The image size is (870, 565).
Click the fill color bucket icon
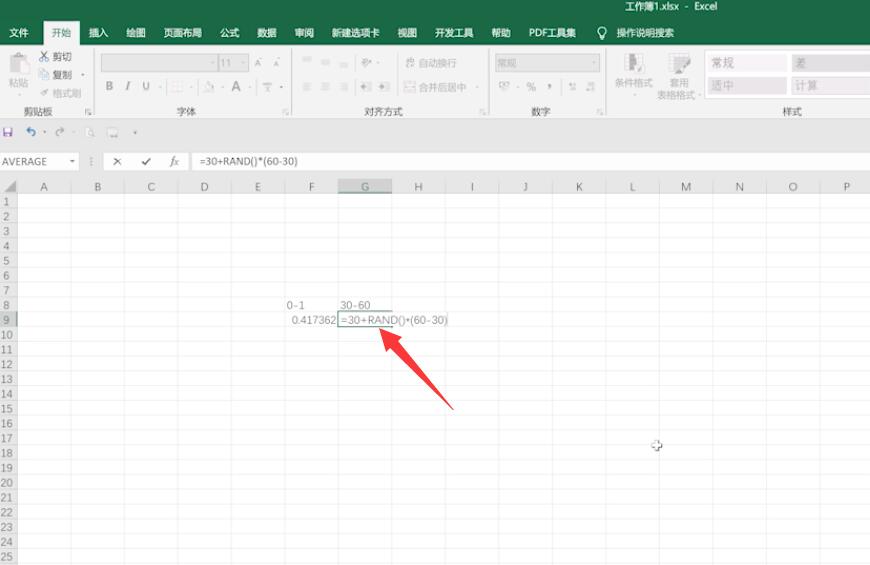coord(209,87)
